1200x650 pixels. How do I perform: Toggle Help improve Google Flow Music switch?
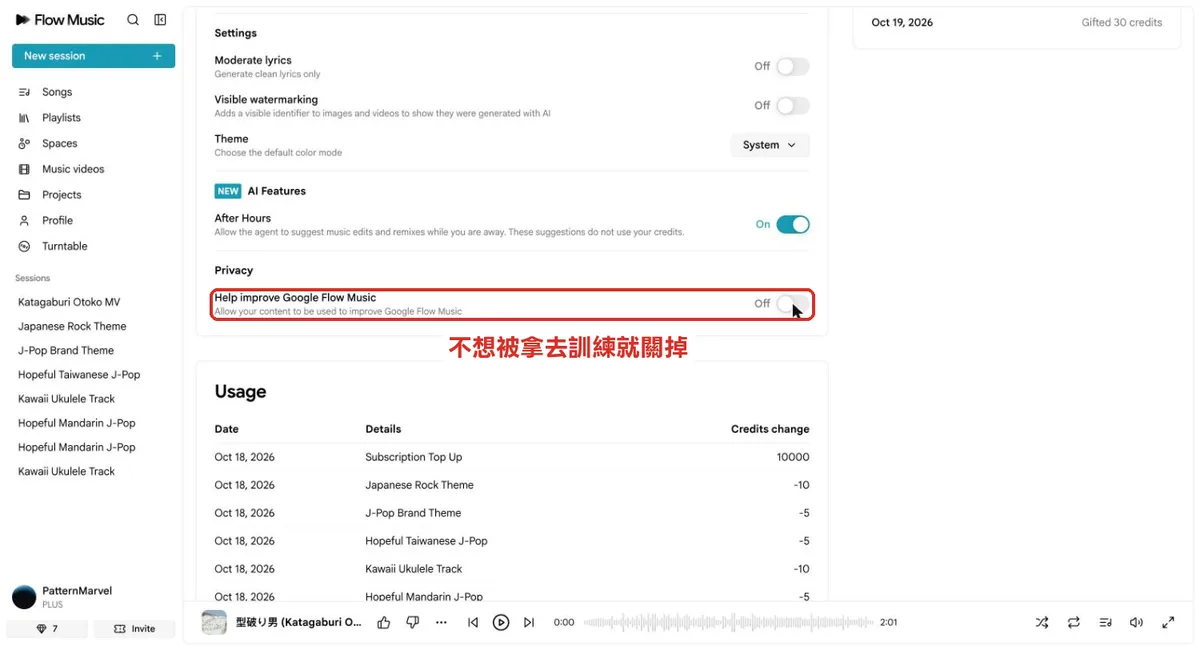tap(793, 303)
